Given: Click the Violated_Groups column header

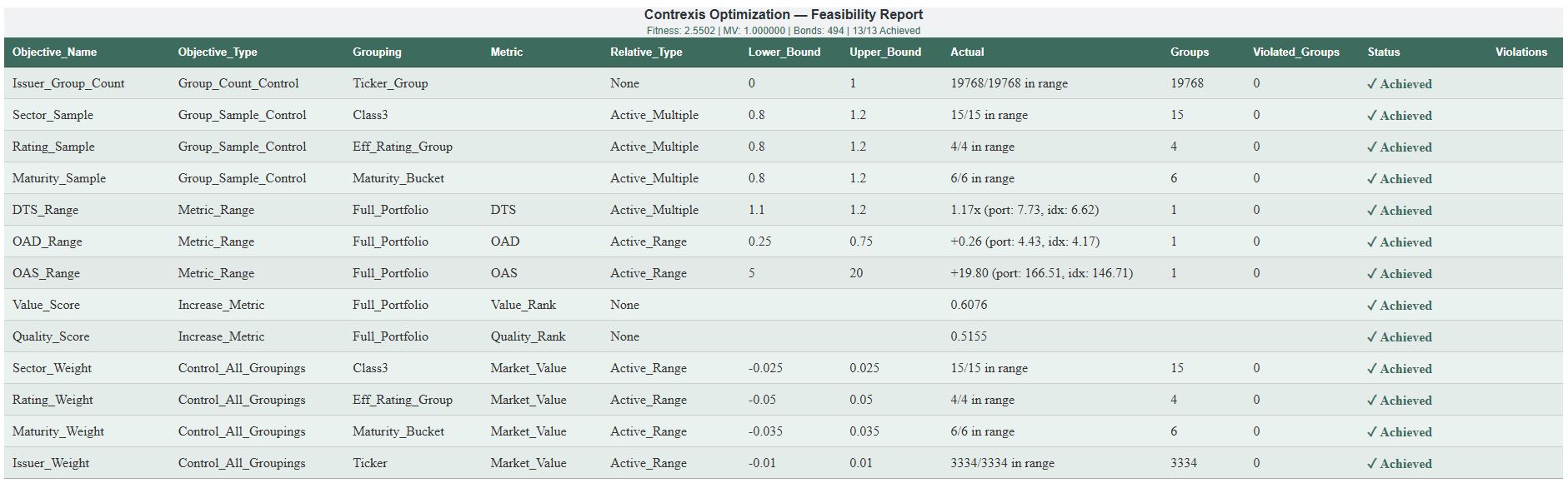Looking at the screenshot, I should 1296,52.
